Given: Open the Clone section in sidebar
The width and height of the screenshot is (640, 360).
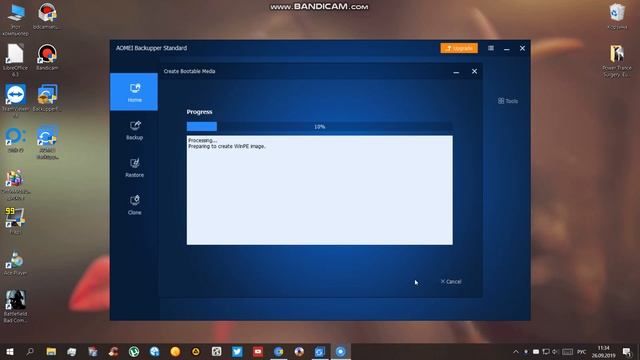Looking at the screenshot, I should click(134, 205).
